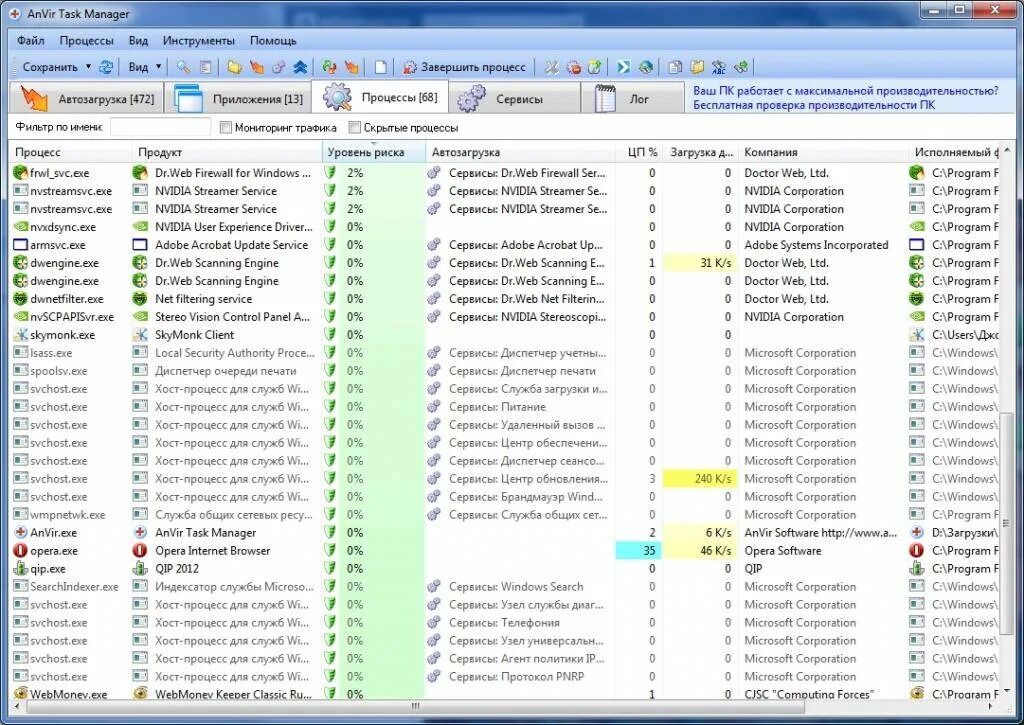Click the copy documents toolbar icon
The image size is (1024, 725).
675,67
